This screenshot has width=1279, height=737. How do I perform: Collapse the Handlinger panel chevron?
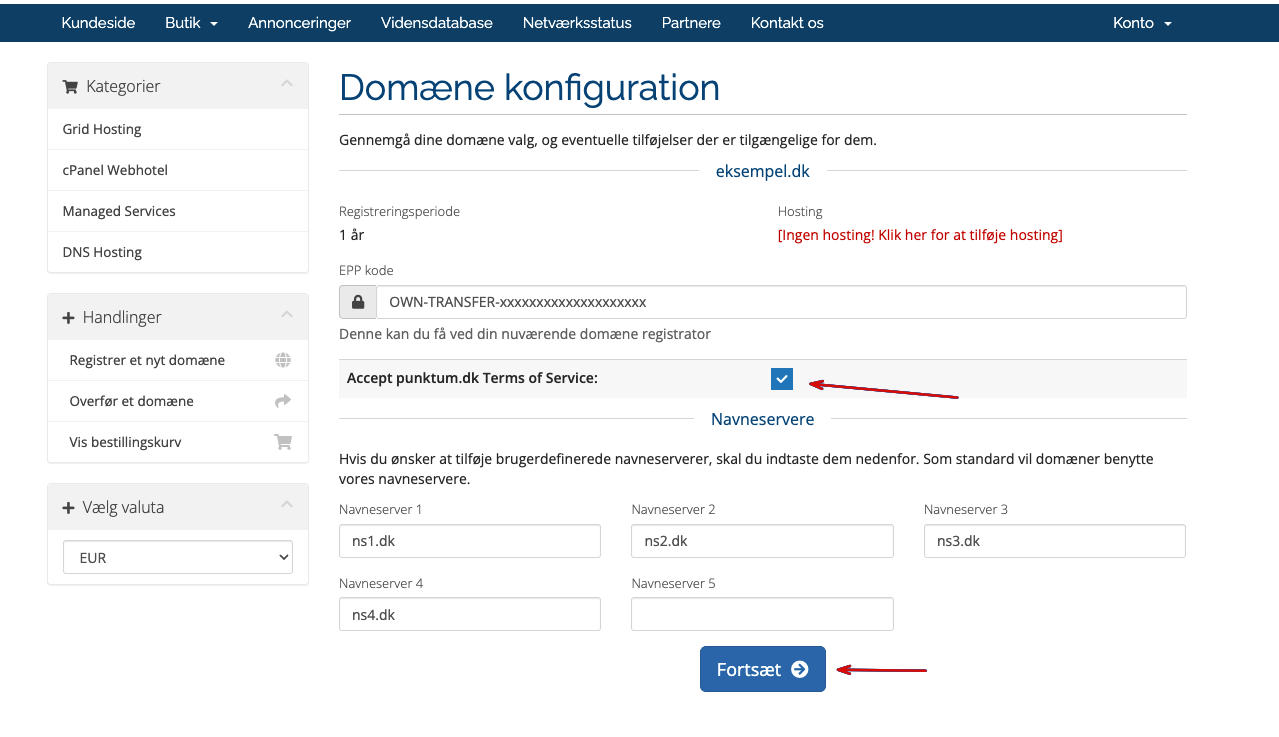click(287, 315)
